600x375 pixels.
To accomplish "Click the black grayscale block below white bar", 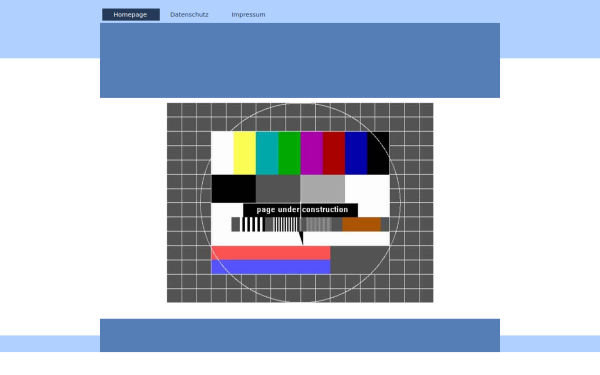I will point(233,189).
